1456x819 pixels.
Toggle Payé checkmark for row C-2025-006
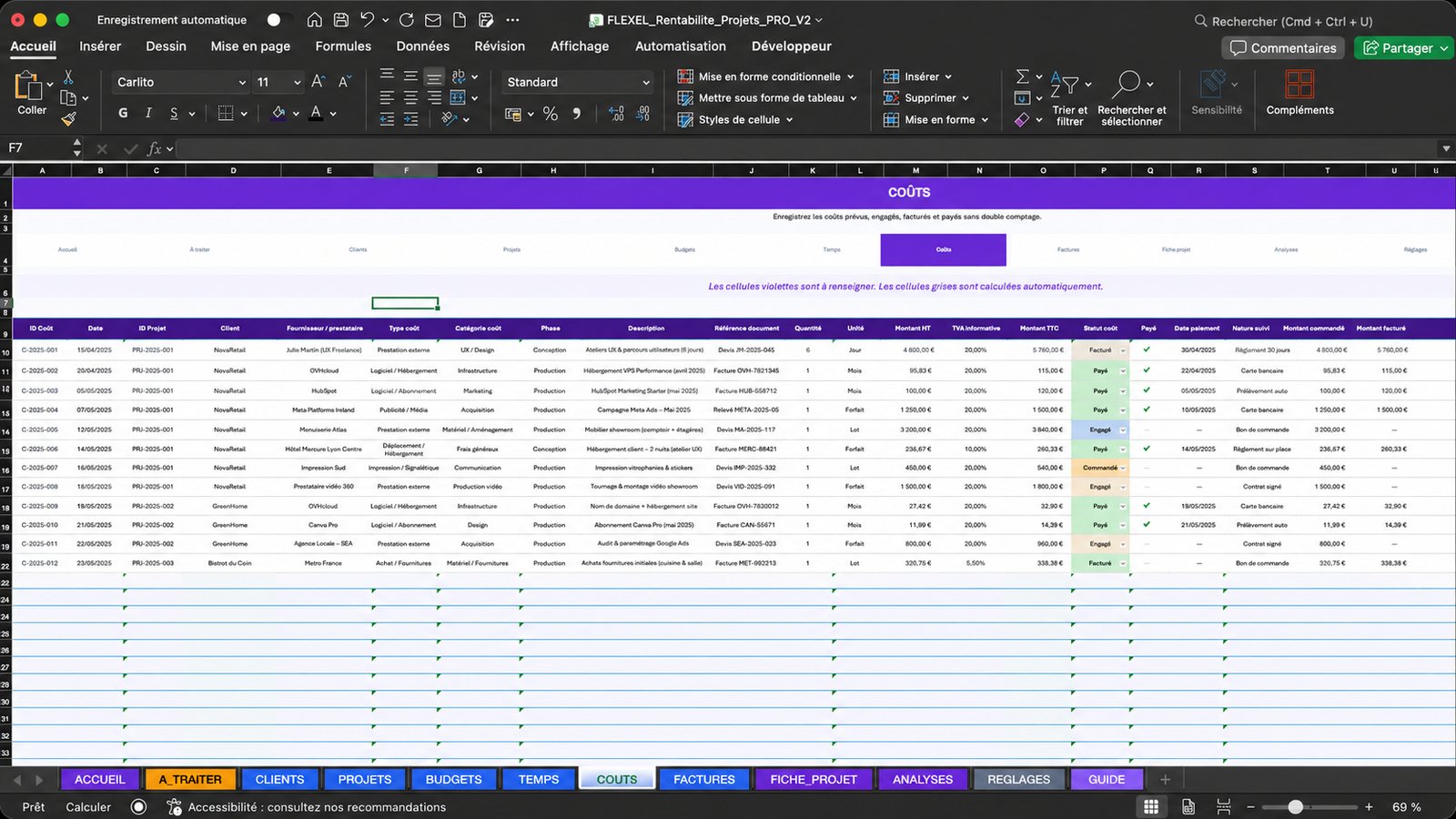click(x=1147, y=449)
